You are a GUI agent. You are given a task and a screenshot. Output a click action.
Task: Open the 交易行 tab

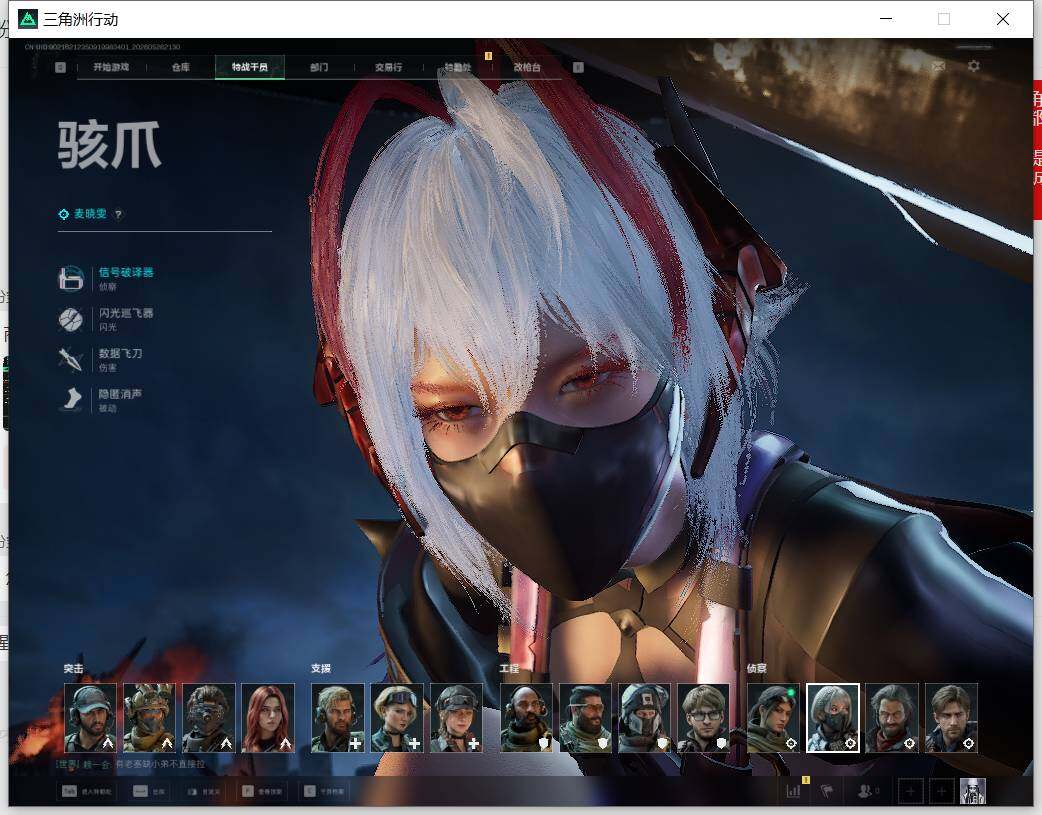pos(388,67)
